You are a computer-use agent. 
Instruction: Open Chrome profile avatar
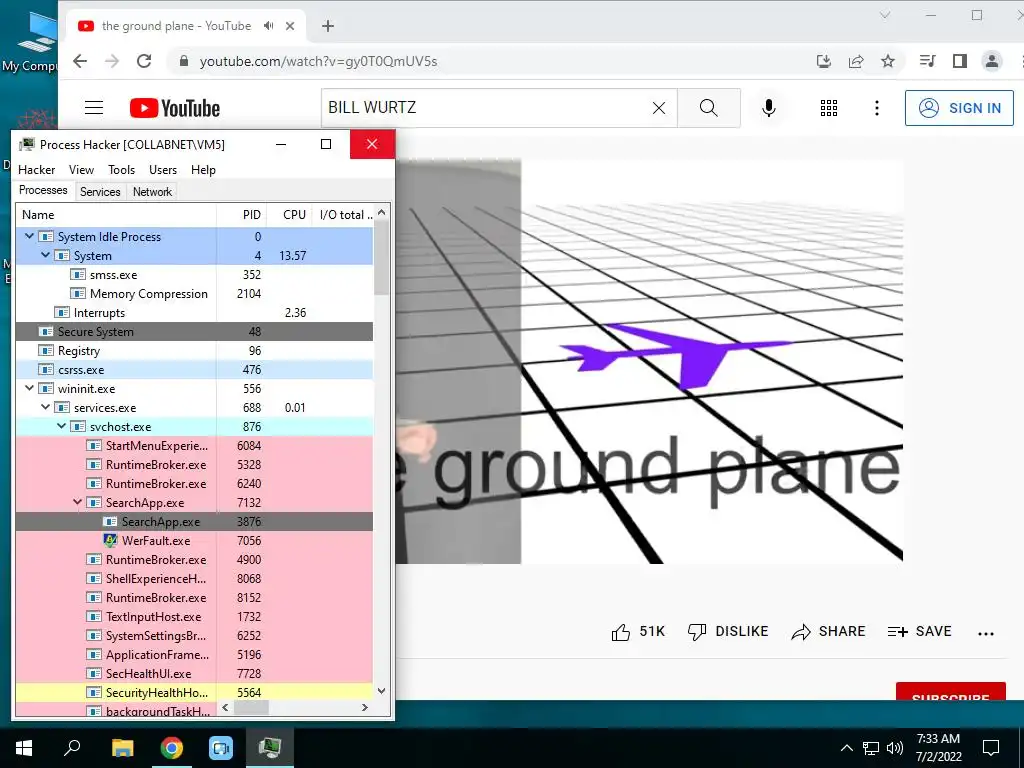click(991, 61)
